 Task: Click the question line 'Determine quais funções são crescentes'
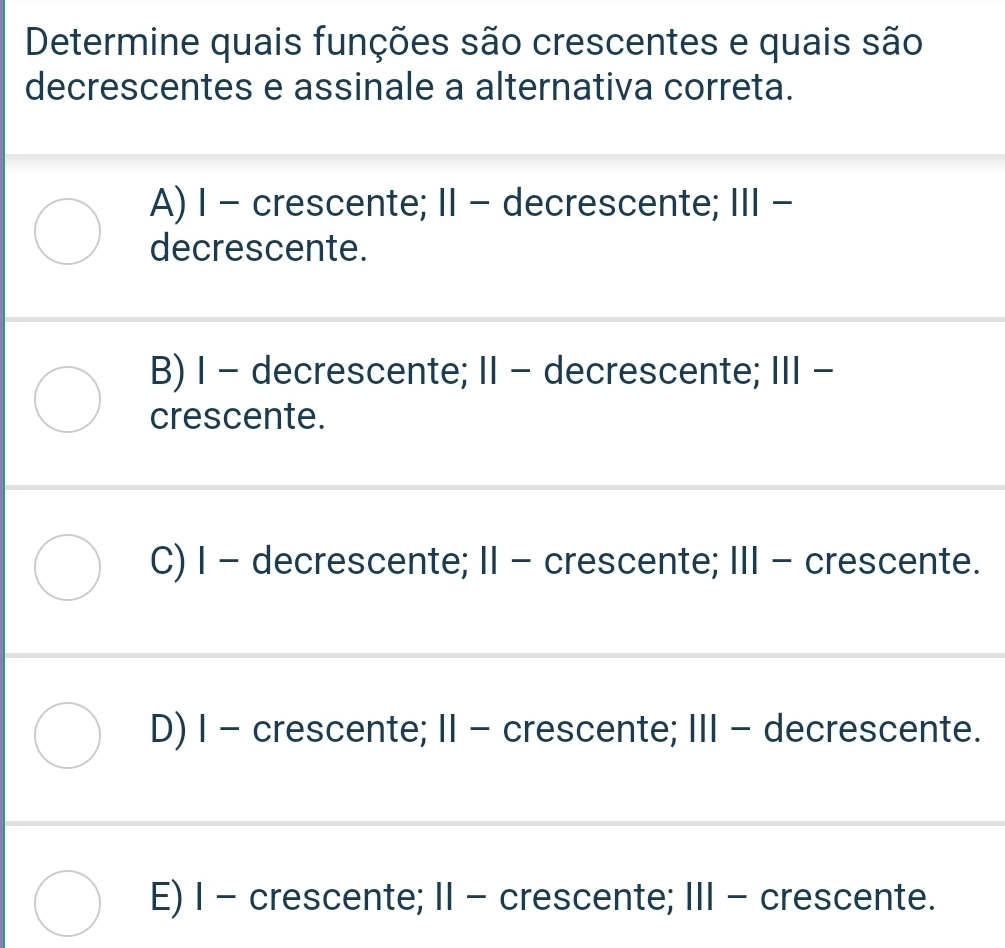468,43
